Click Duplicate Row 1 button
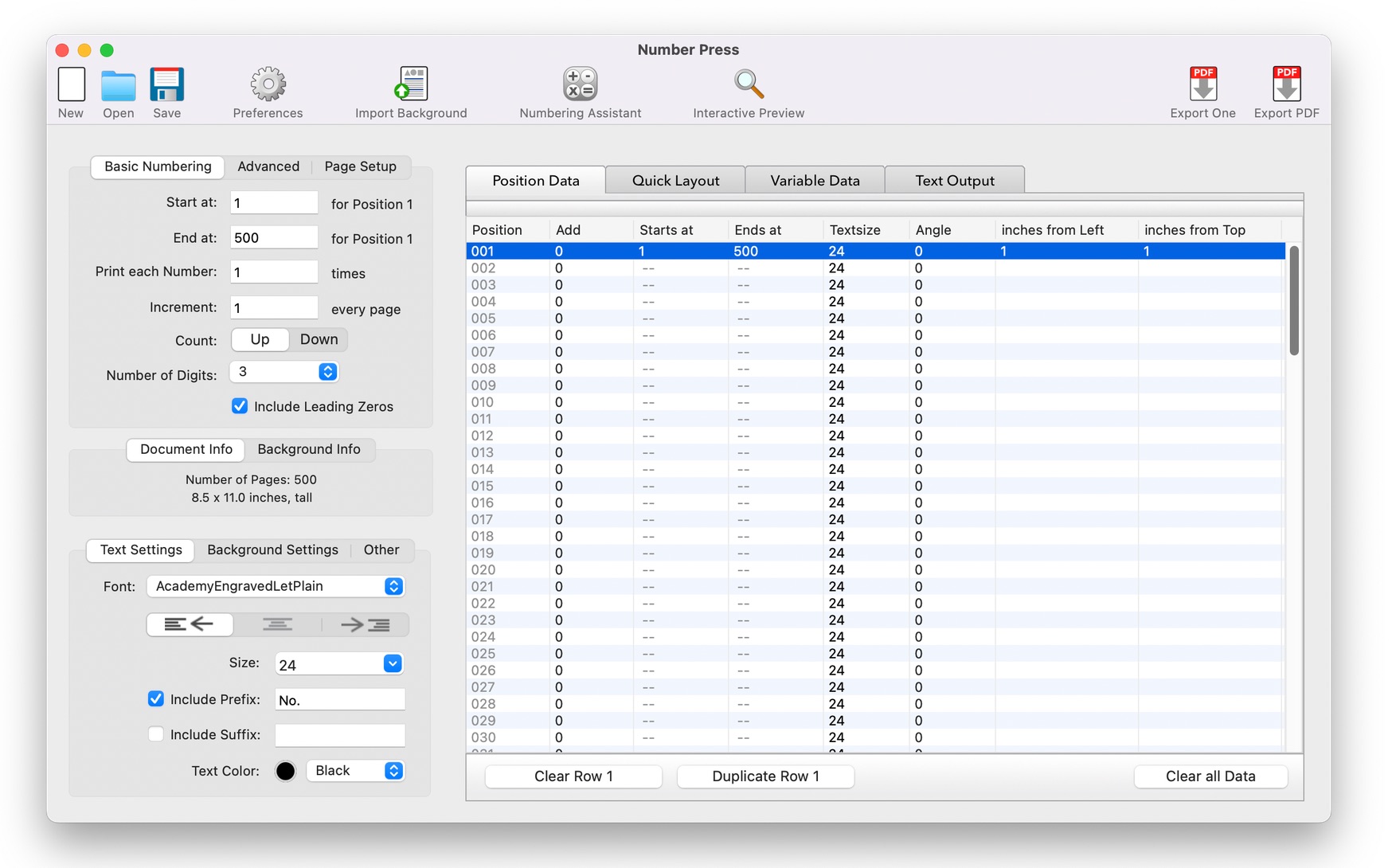Image resolution: width=1392 pixels, height=868 pixels. coord(765,776)
